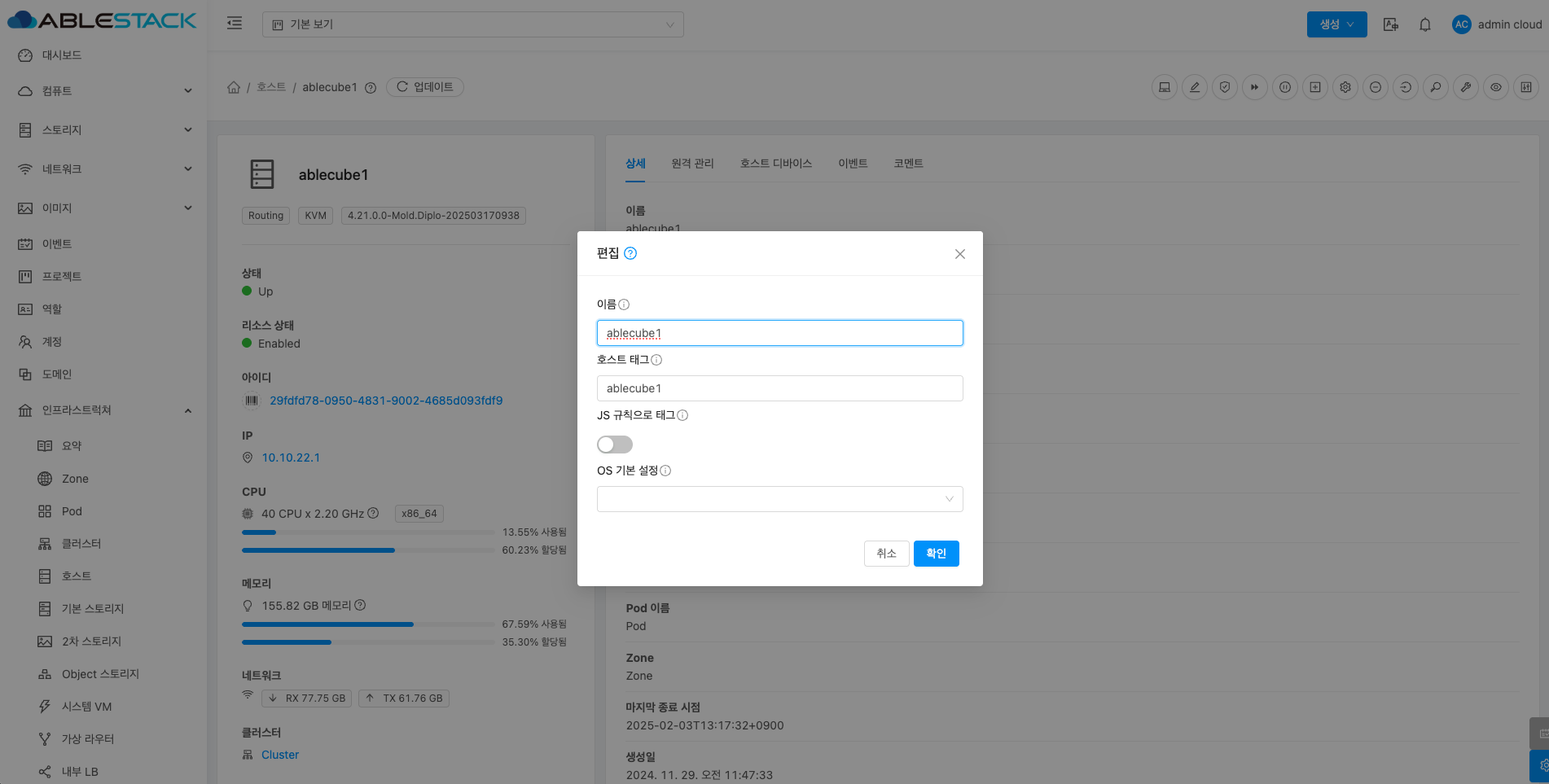Screen dimensions: 1549x784
Task: Expand the 컴퓨트 sidebar menu
Action: [106, 90]
